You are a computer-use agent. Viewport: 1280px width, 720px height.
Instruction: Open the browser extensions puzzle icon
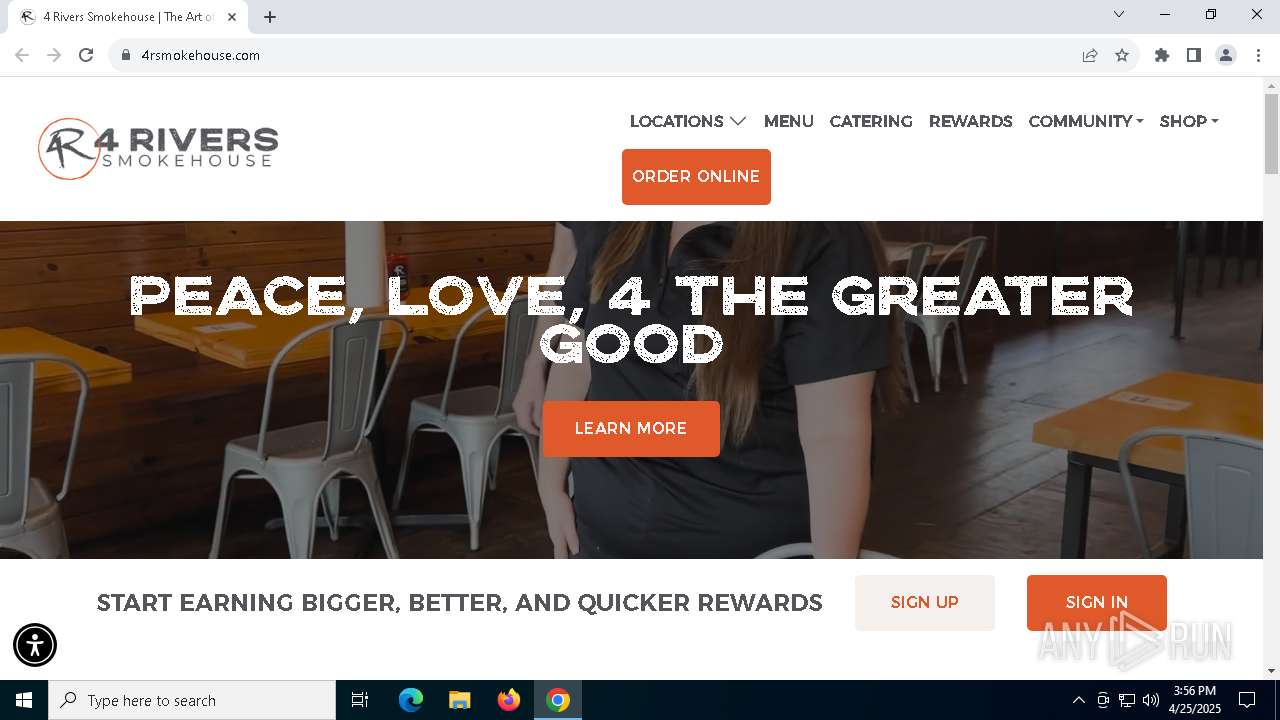click(1162, 55)
